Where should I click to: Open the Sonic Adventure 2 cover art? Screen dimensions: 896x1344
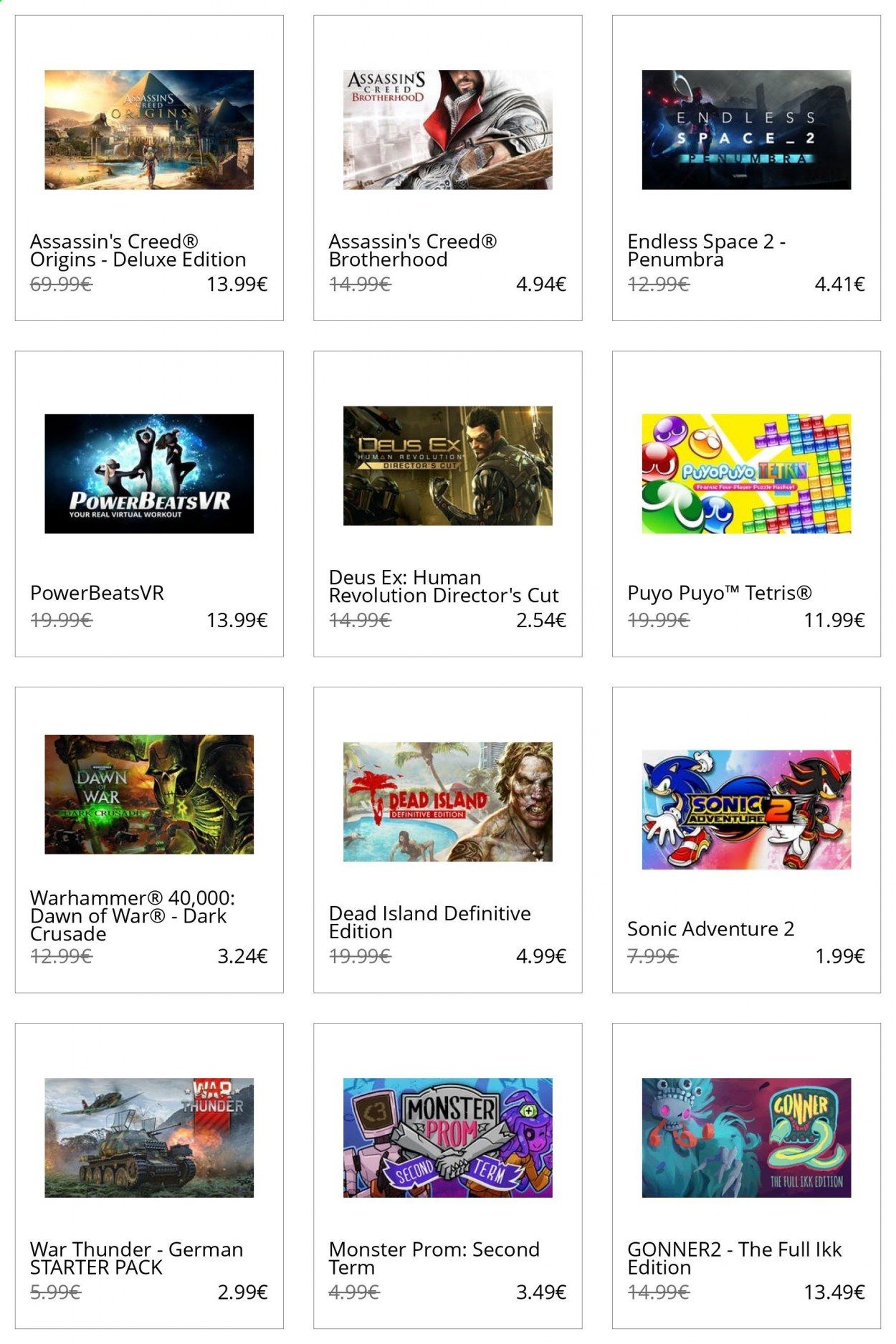[746, 810]
